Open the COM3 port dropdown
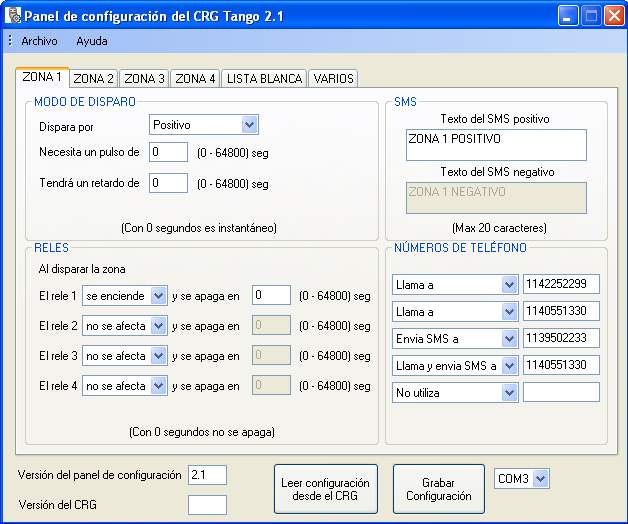The image size is (628, 524). (x=522, y=478)
